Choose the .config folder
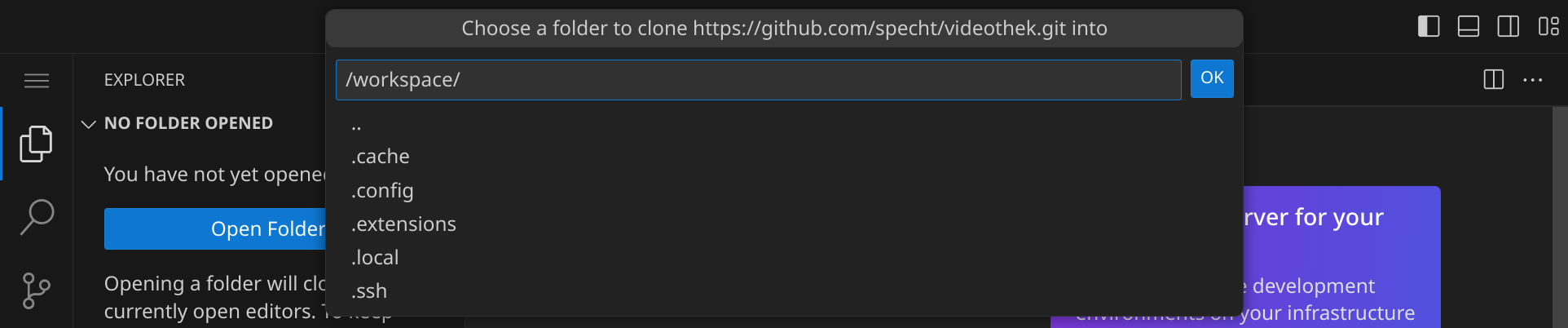Screen dimensions: 1568x328 coord(382,191)
